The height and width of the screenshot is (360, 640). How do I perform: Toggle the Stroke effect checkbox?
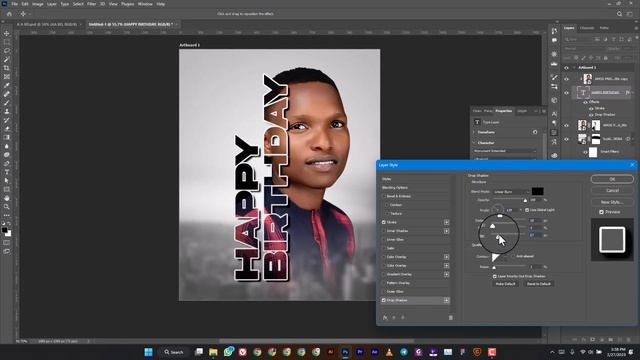(x=384, y=222)
